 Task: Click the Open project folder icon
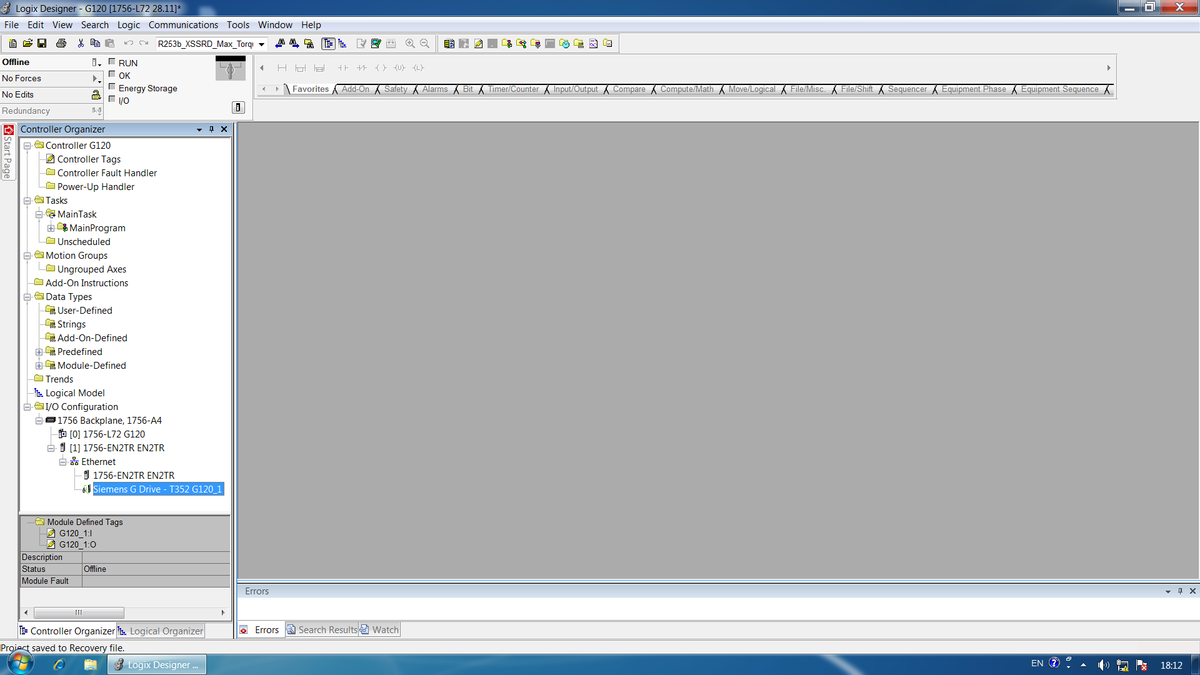pos(26,44)
